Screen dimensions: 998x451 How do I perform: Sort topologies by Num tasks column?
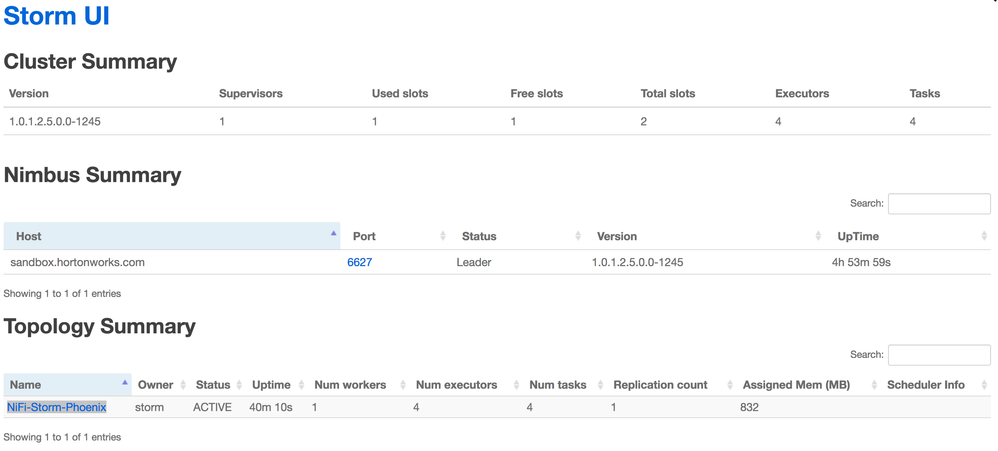coord(558,385)
